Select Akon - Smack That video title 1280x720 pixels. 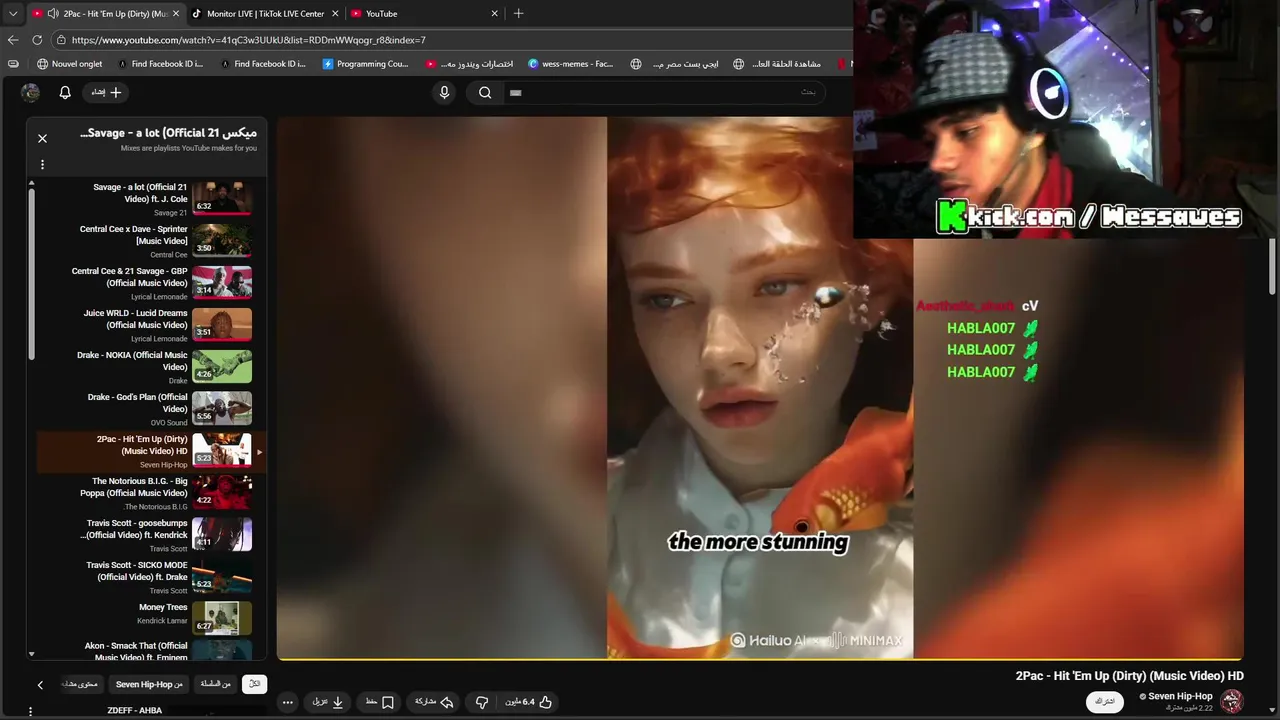click(x=135, y=652)
